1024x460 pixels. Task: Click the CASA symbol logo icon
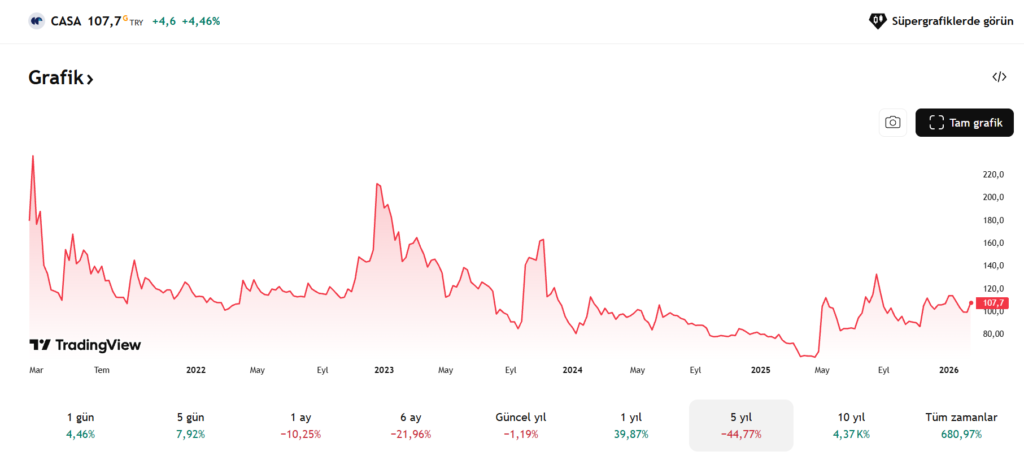(x=37, y=20)
